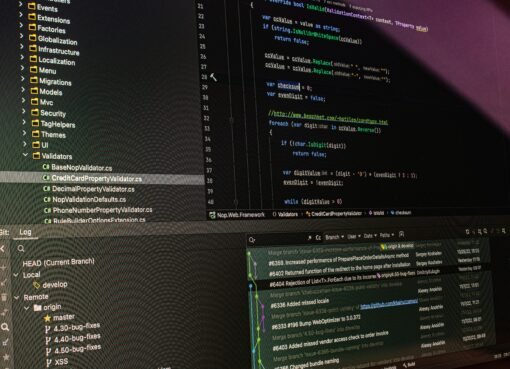Open the URL link in code comment
The height and width of the screenshot is (369, 510).
(330, 118)
